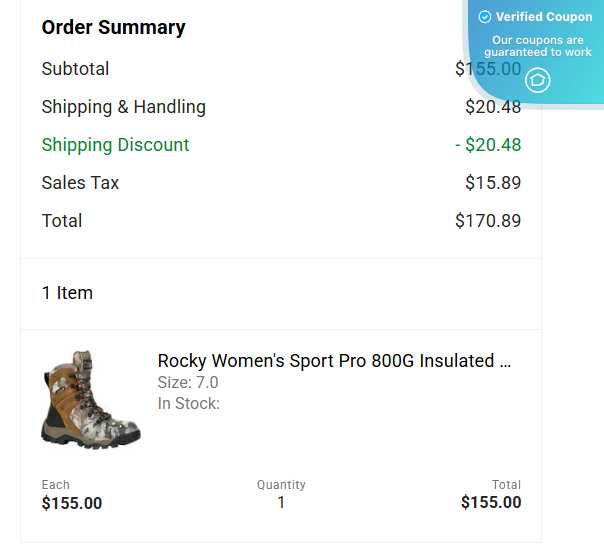Click the Verified Coupon heading text
The width and height of the screenshot is (604, 557).
[544, 17]
